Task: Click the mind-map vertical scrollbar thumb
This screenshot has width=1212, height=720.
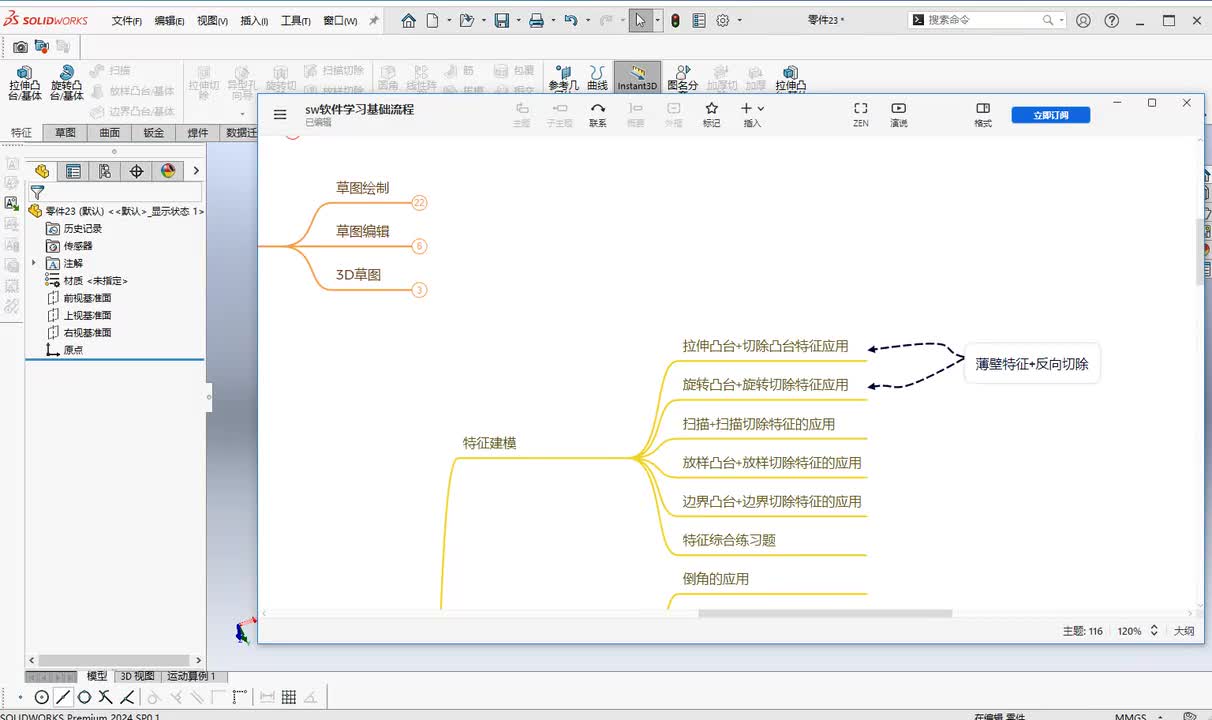Action: (x=1200, y=251)
